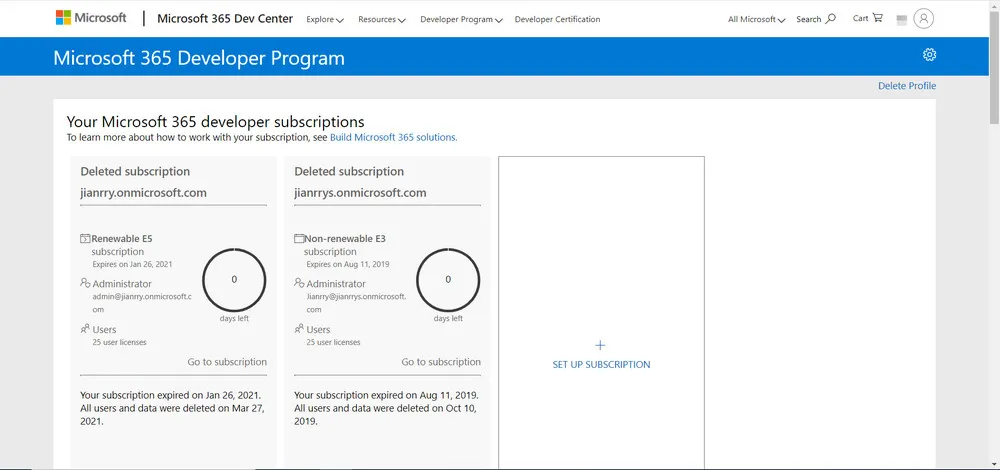The image size is (1000, 470).
Task: Open Build Microsoft 365 solutions link
Action: [x=393, y=137]
